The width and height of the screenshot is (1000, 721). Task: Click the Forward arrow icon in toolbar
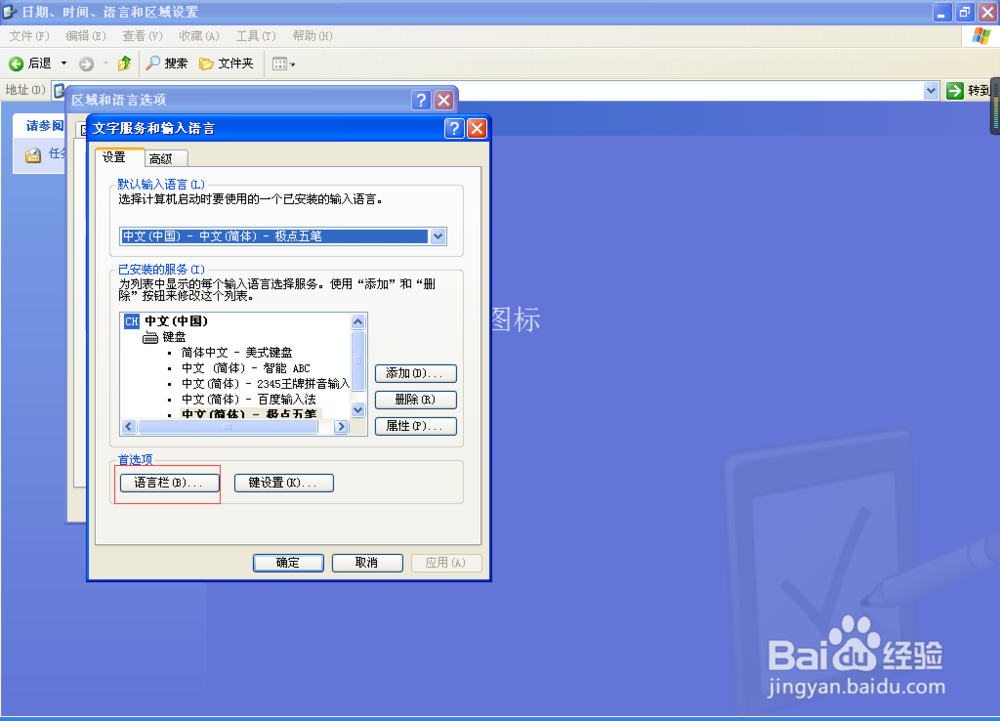tap(86, 64)
